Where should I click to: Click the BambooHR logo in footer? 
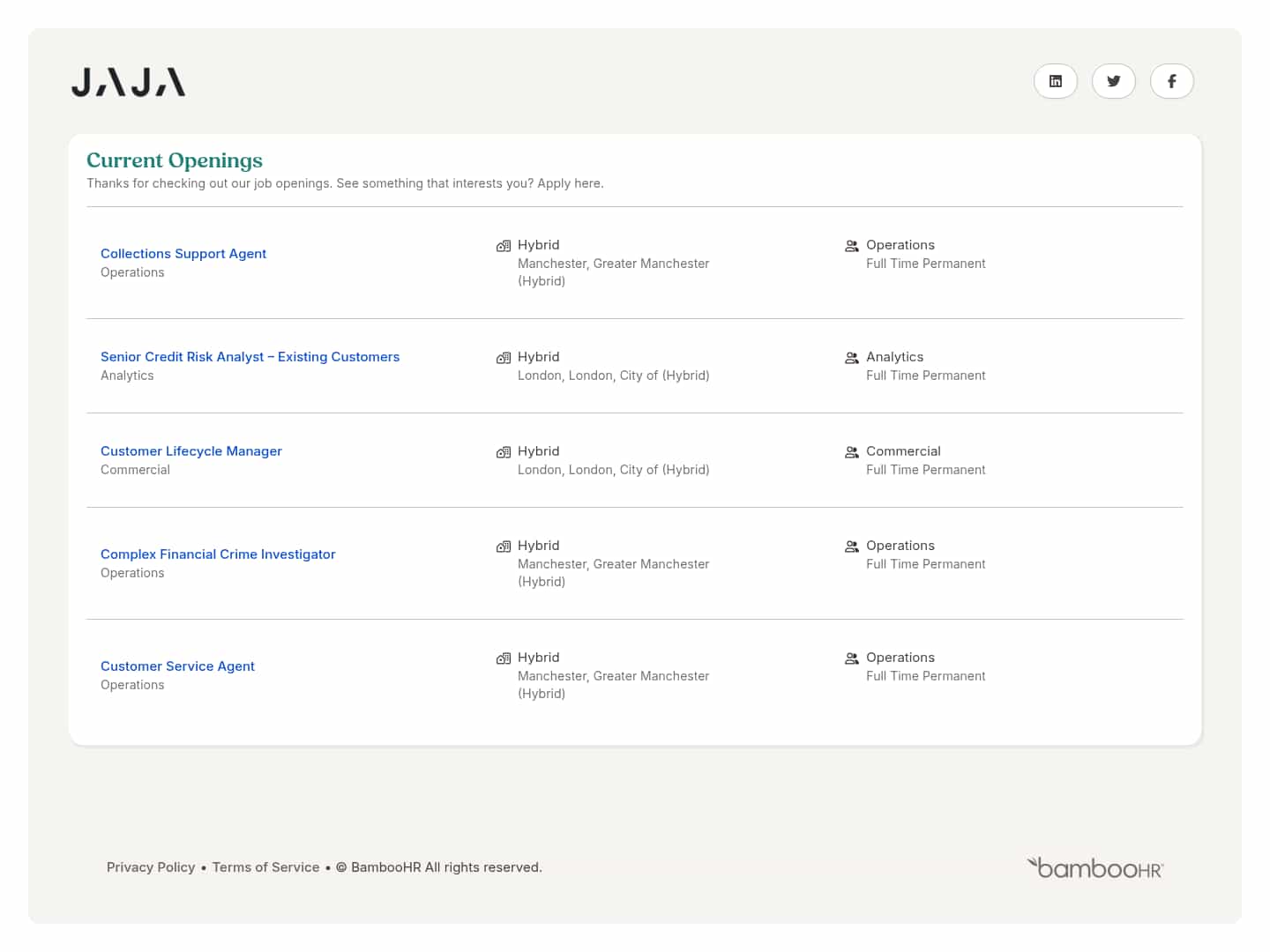point(1095,867)
